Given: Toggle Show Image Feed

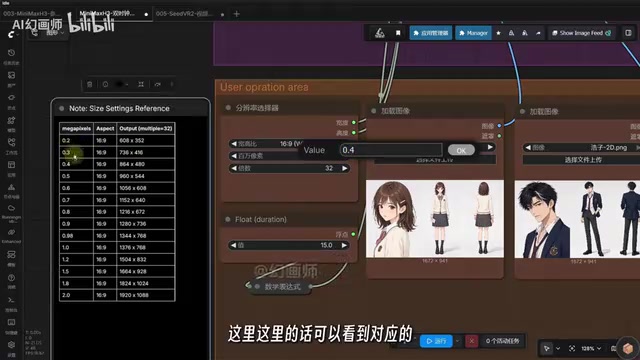Looking at the screenshot, I should point(581,33).
